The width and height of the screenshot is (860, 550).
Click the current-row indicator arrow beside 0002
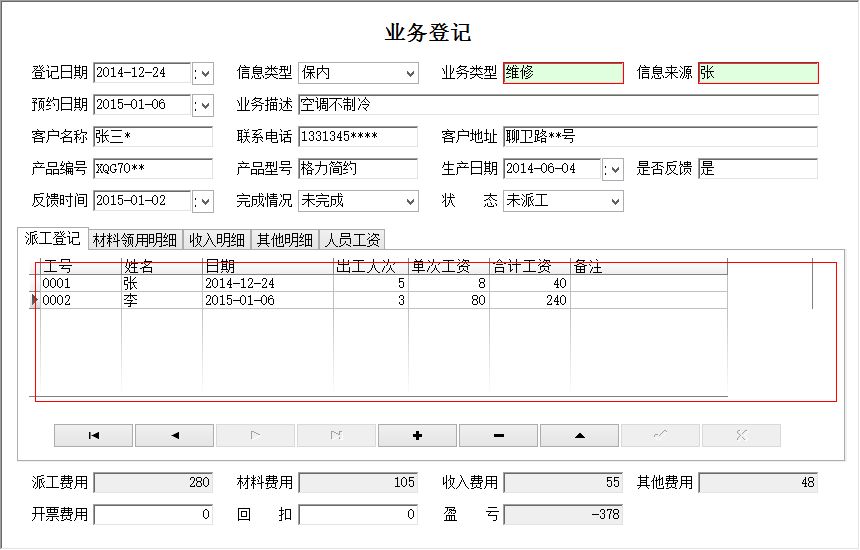[35, 300]
